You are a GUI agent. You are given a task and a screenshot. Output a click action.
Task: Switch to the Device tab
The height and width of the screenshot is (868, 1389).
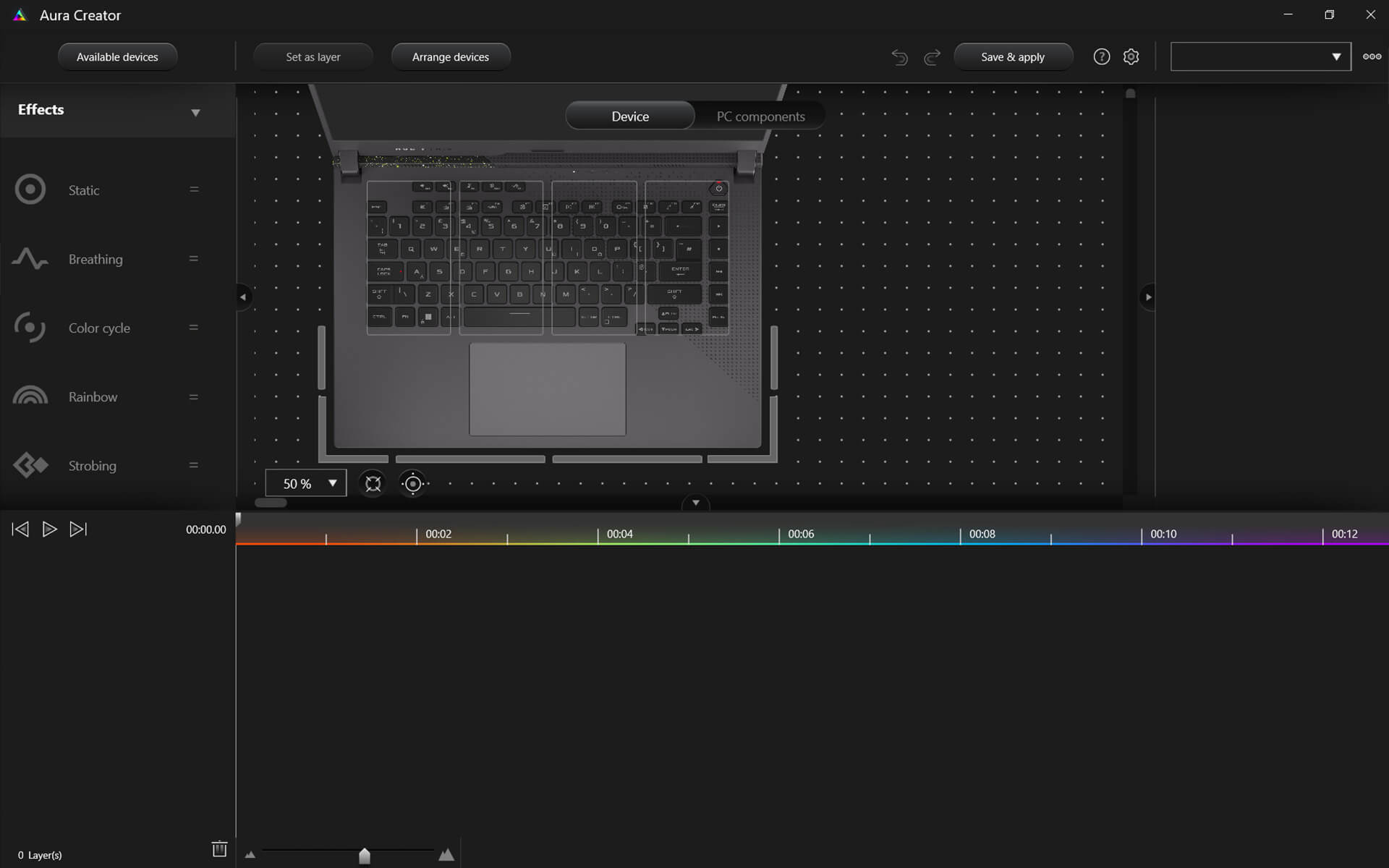tap(630, 116)
